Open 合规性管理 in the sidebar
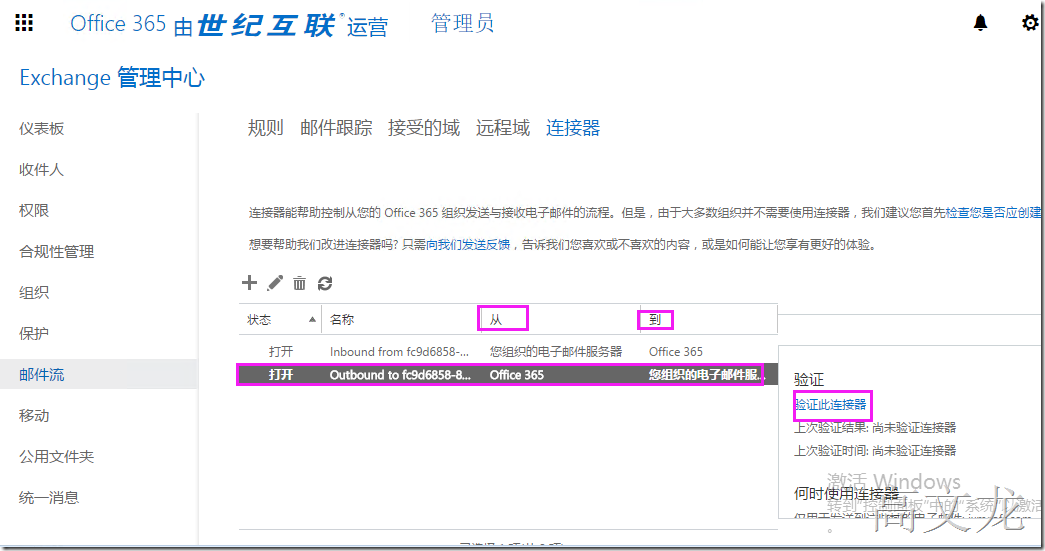 click(x=57, y=252)
